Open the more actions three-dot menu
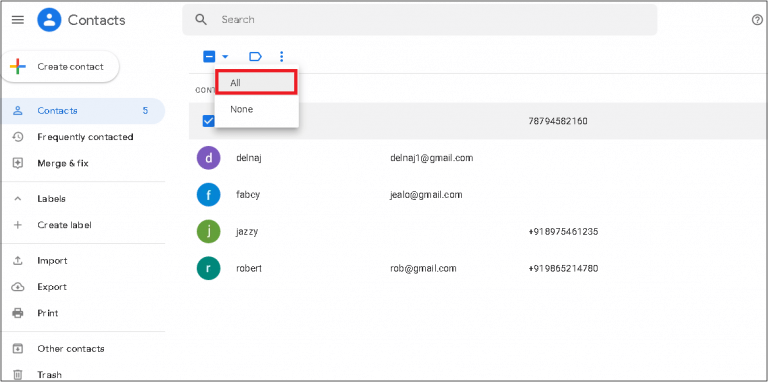Screen dimensions: 768x382 [x=281, y=57]
